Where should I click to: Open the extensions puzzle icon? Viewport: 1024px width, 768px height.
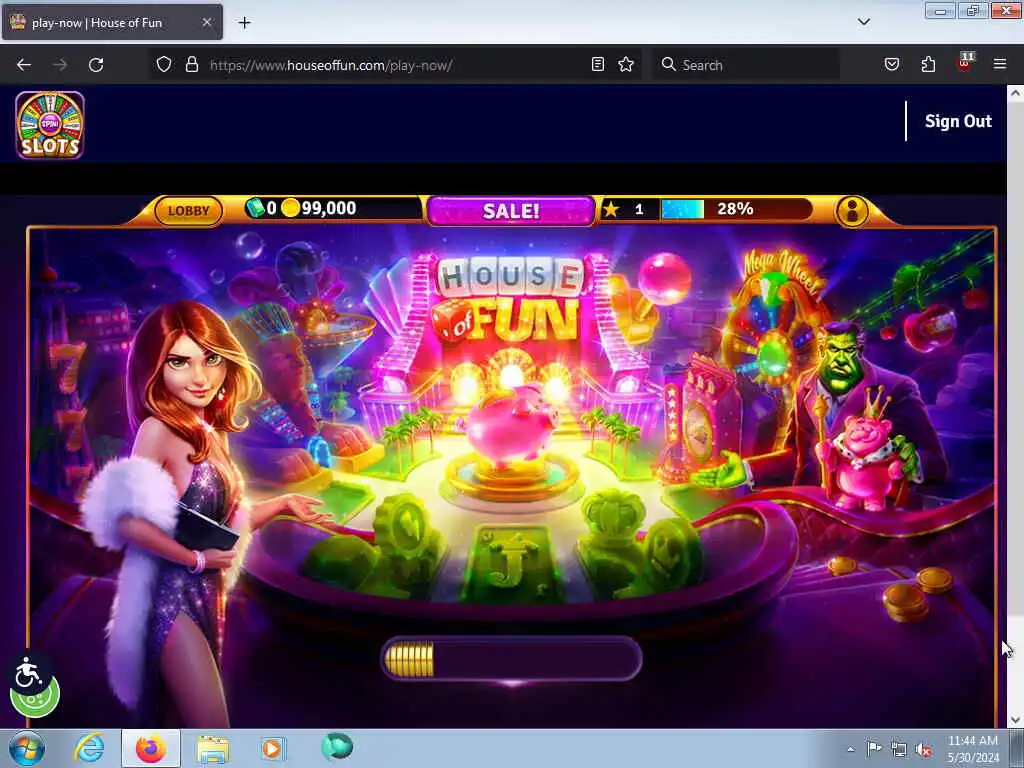click(x=928, y=64)
